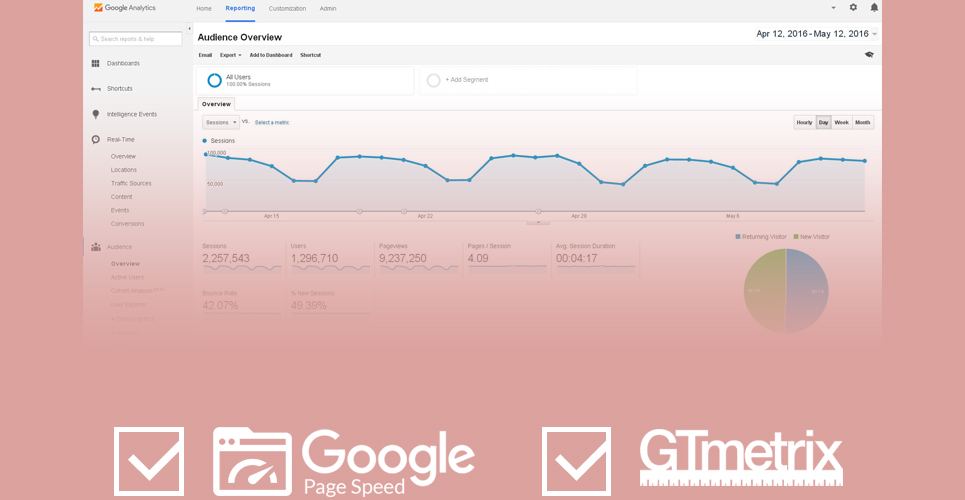Open the Export dropdown menu
The height and width of the screenshot is (500, 965).
tap(230, 55)
